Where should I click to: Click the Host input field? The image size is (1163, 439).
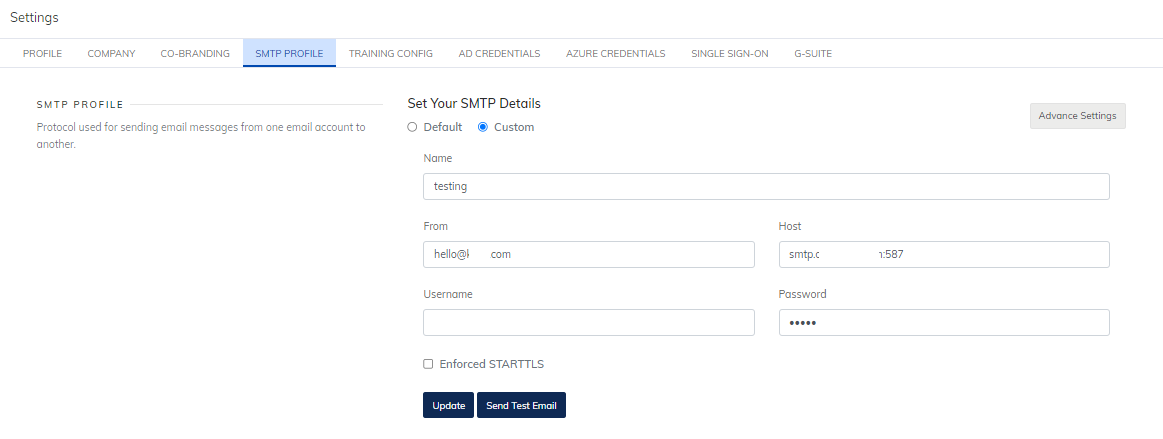tap(944, 254)
